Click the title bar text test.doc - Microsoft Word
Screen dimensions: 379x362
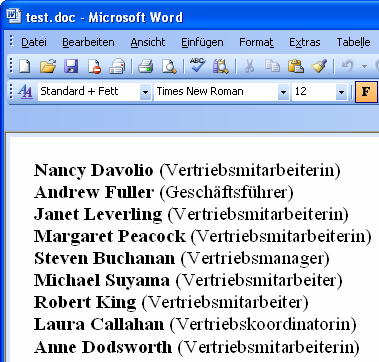pos(104,17)
